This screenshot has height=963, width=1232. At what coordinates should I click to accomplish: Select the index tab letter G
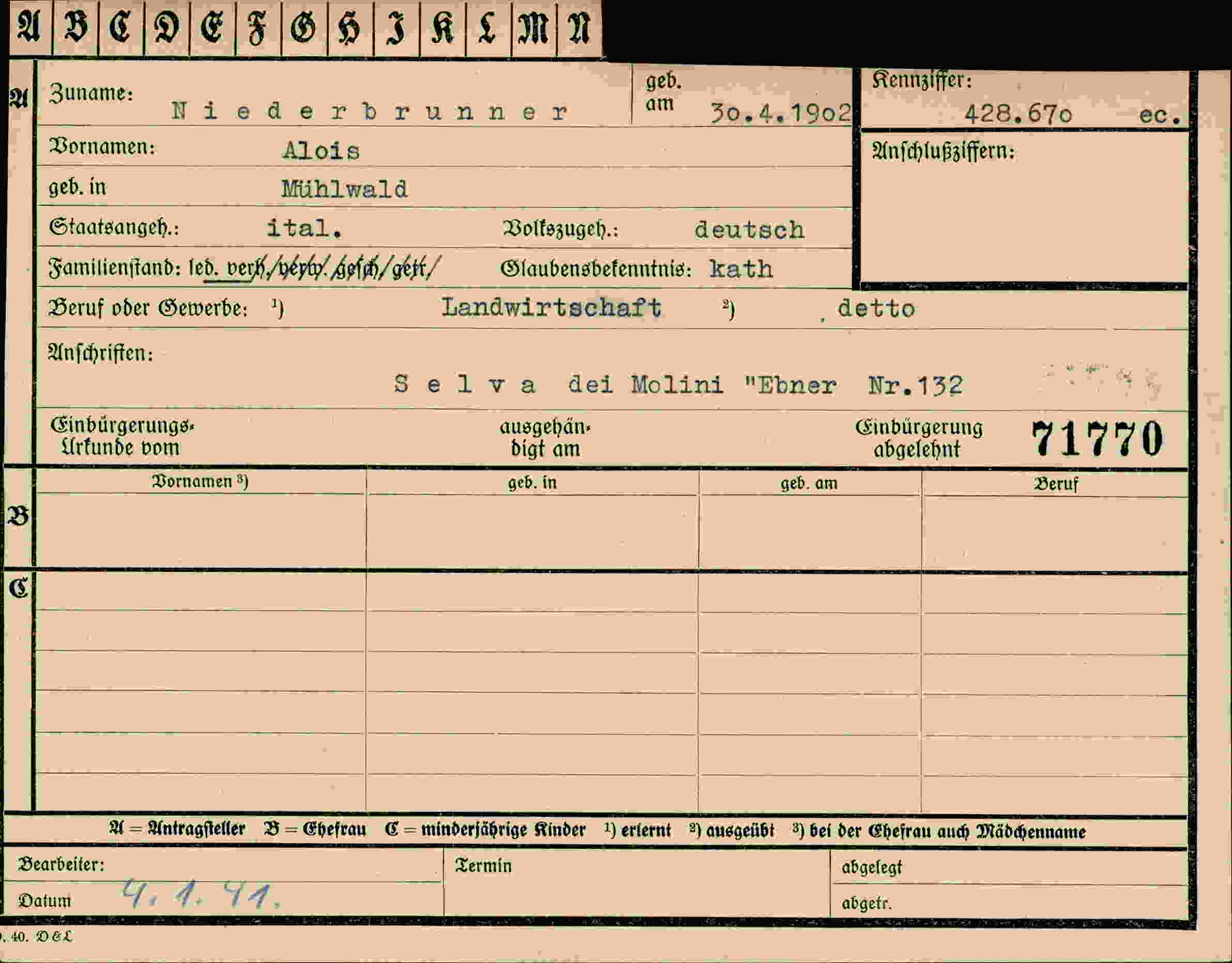point(304,27)
